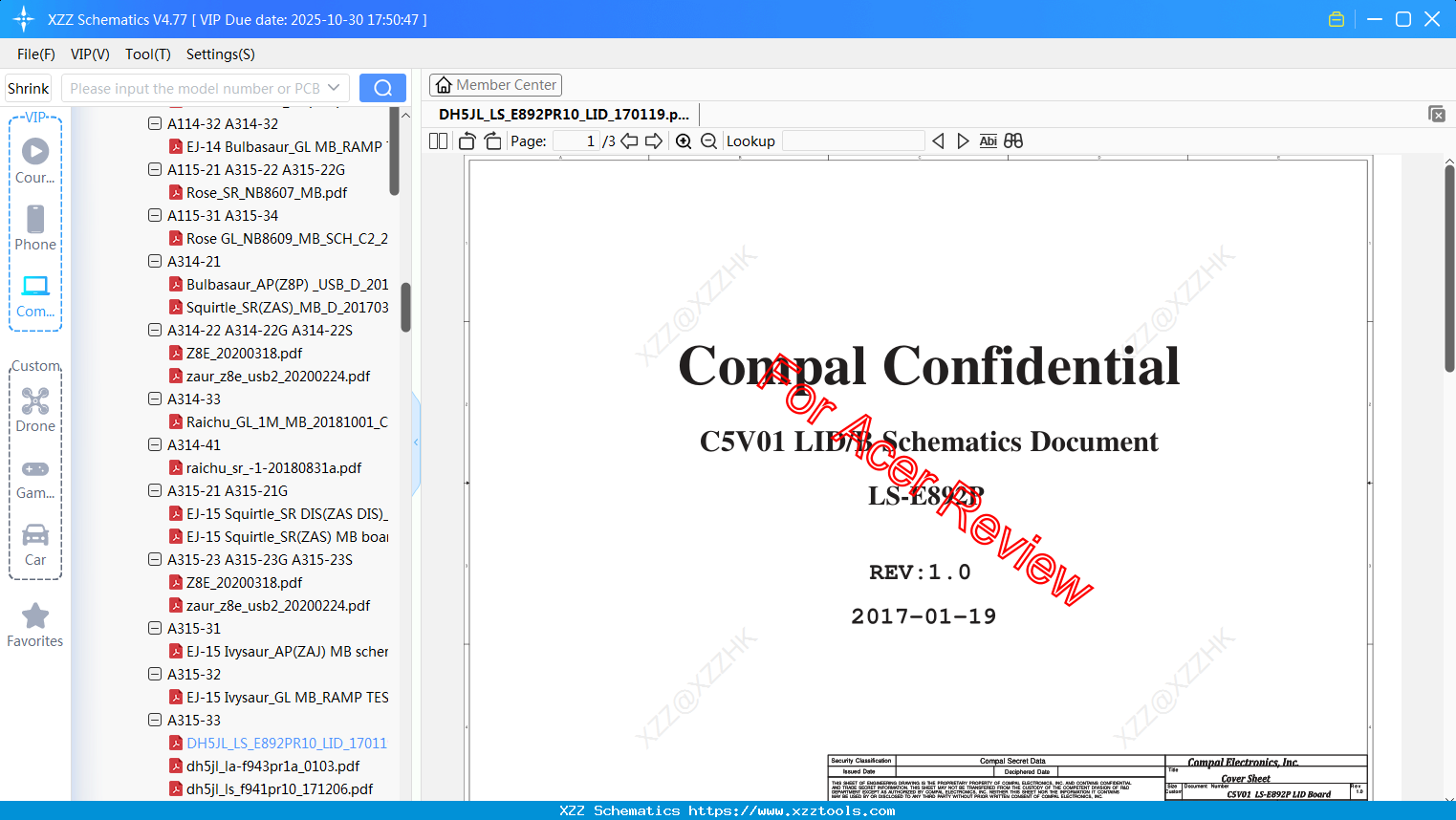The image size is (1456, 820).
Task: Rotate page clockwise
Action: (x=493, y=140)
